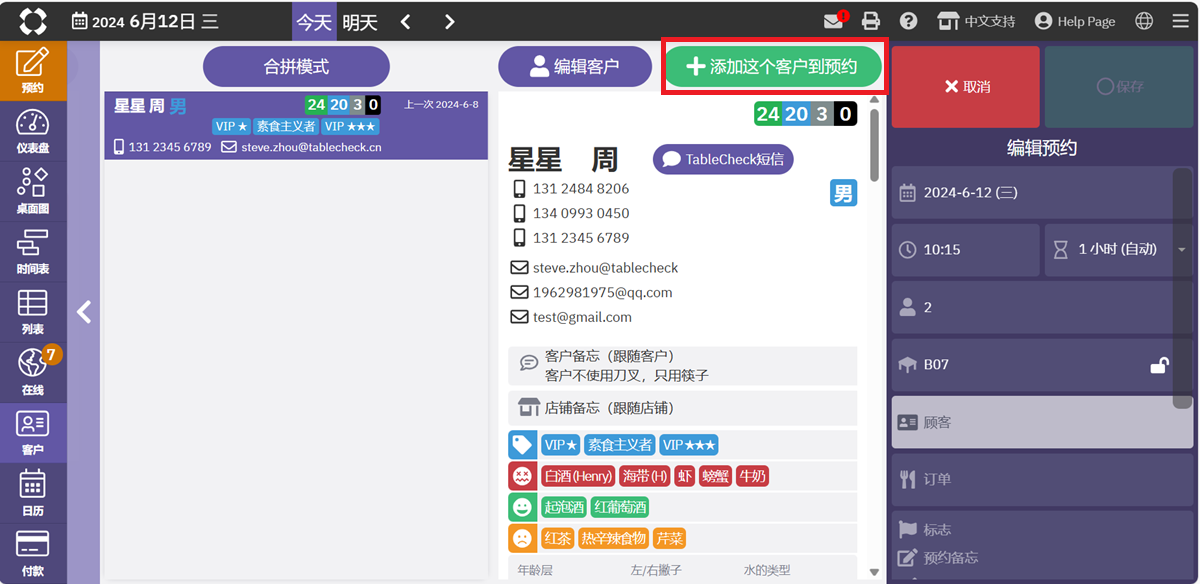
Task: Click the edit panel scrollbar
Action: [x=1183, y=289]
